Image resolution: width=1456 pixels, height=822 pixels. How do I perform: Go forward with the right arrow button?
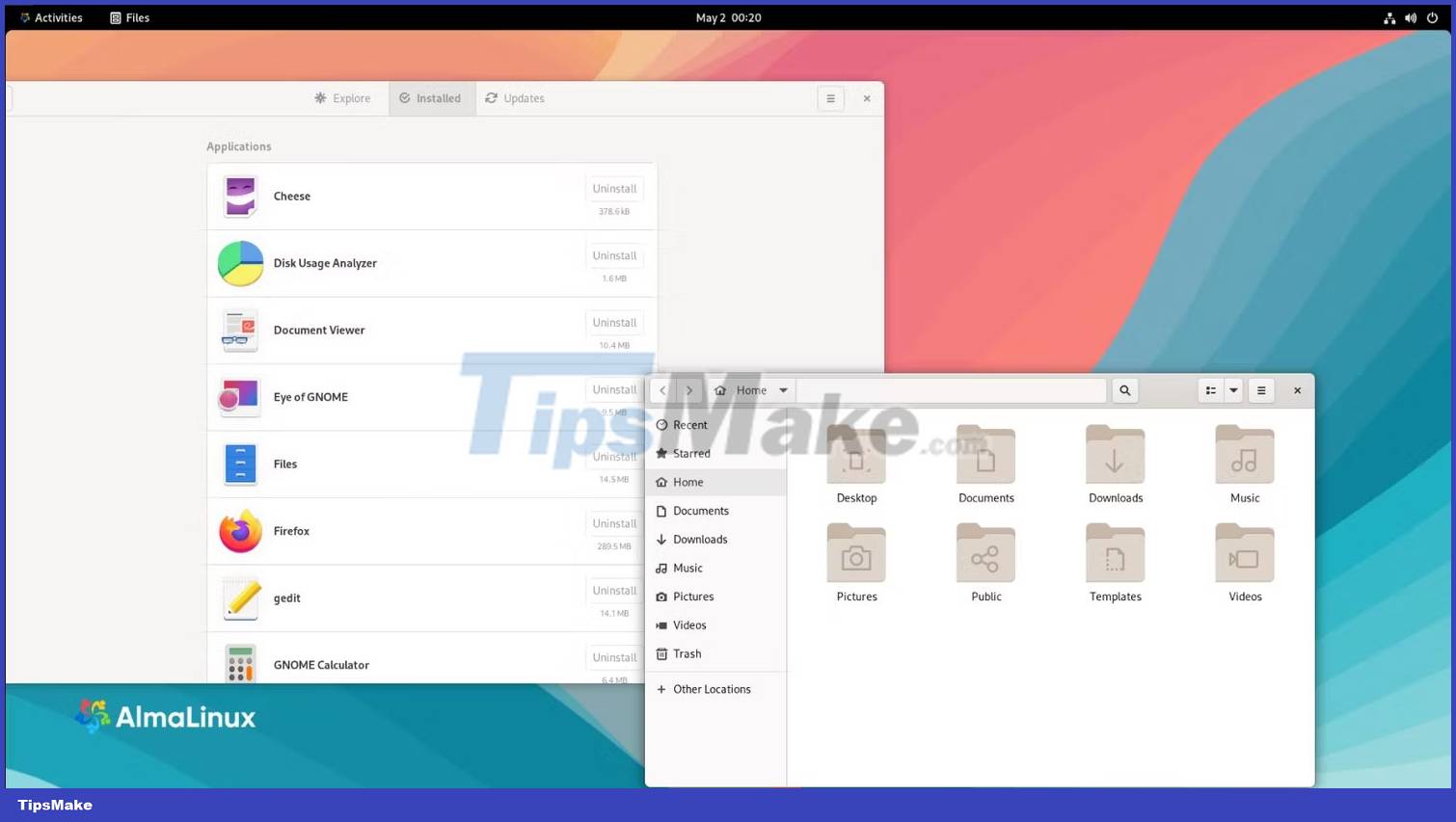point(688,390)
